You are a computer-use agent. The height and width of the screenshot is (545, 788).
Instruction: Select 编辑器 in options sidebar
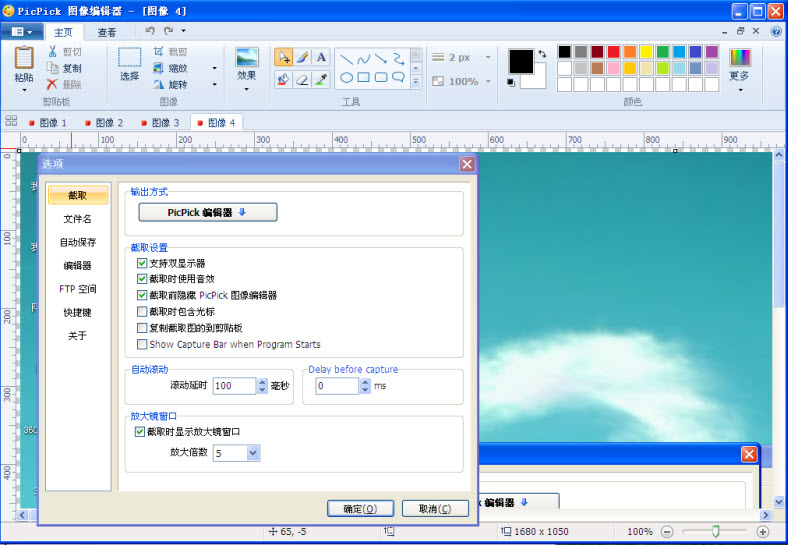78,265
